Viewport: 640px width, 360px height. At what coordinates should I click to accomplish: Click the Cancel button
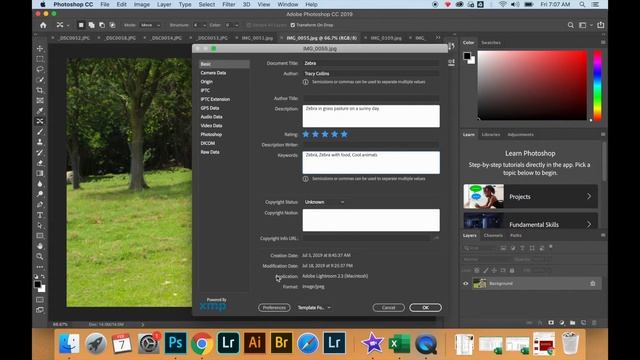coord(389,307)
